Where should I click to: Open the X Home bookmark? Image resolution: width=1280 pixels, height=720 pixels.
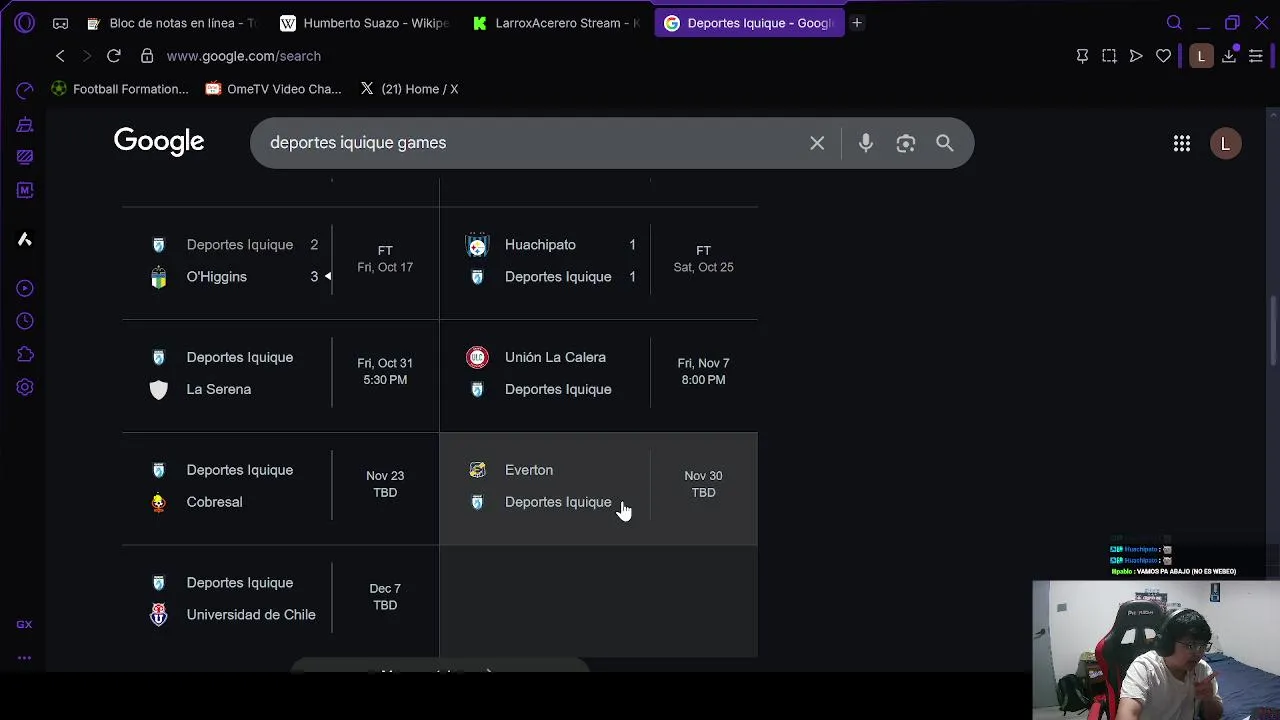coord(409,89)
